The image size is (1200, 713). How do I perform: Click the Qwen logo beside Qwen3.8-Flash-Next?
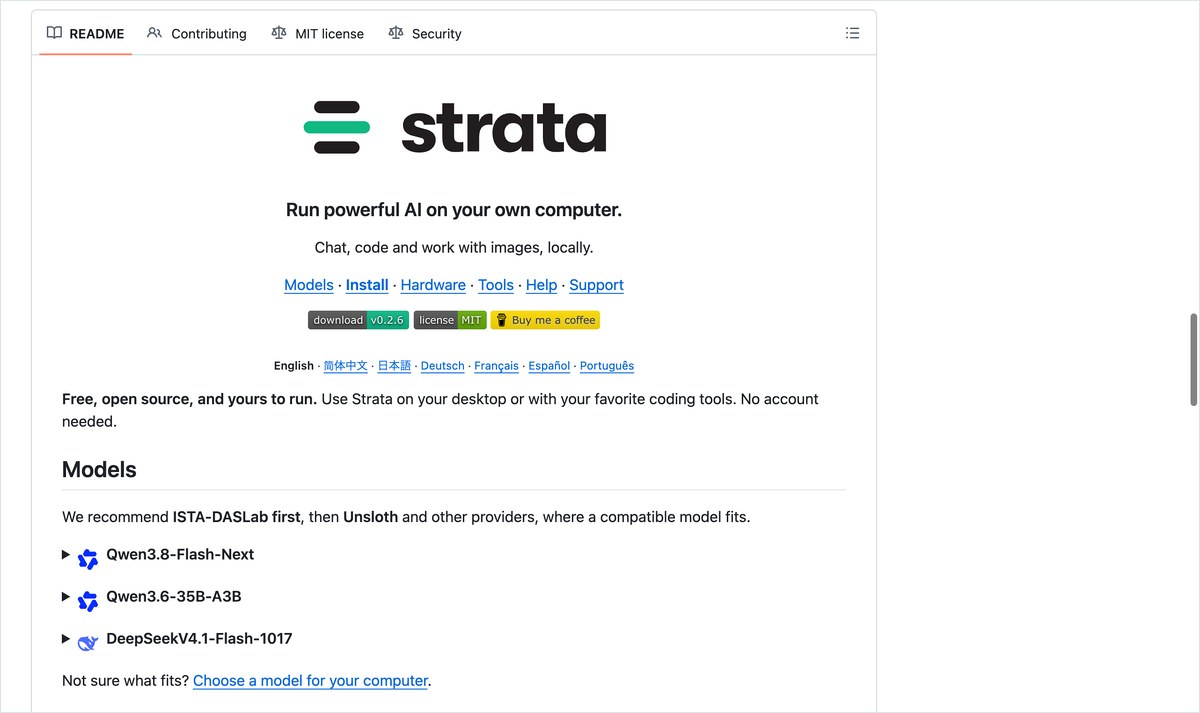[x=88, y=559]
